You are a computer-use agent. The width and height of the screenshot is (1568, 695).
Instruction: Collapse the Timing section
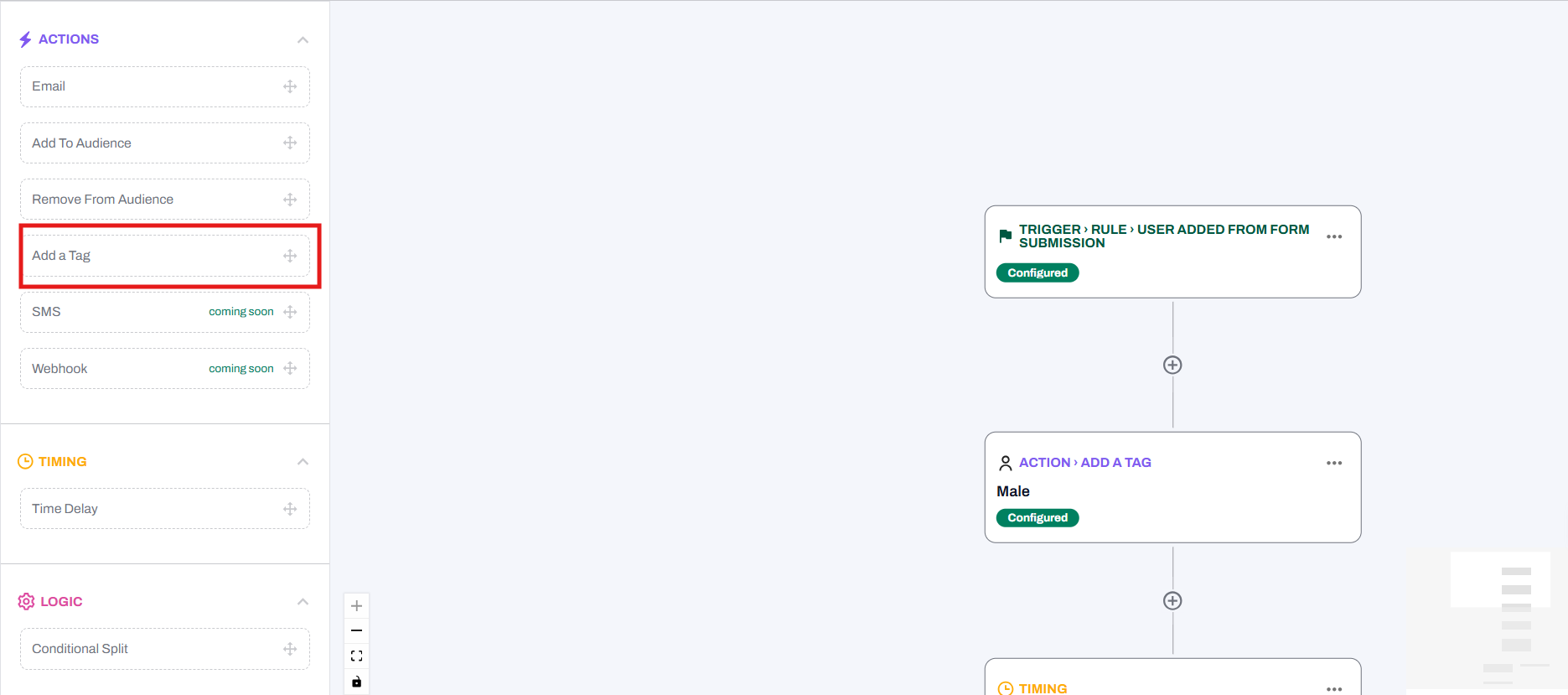303,462
